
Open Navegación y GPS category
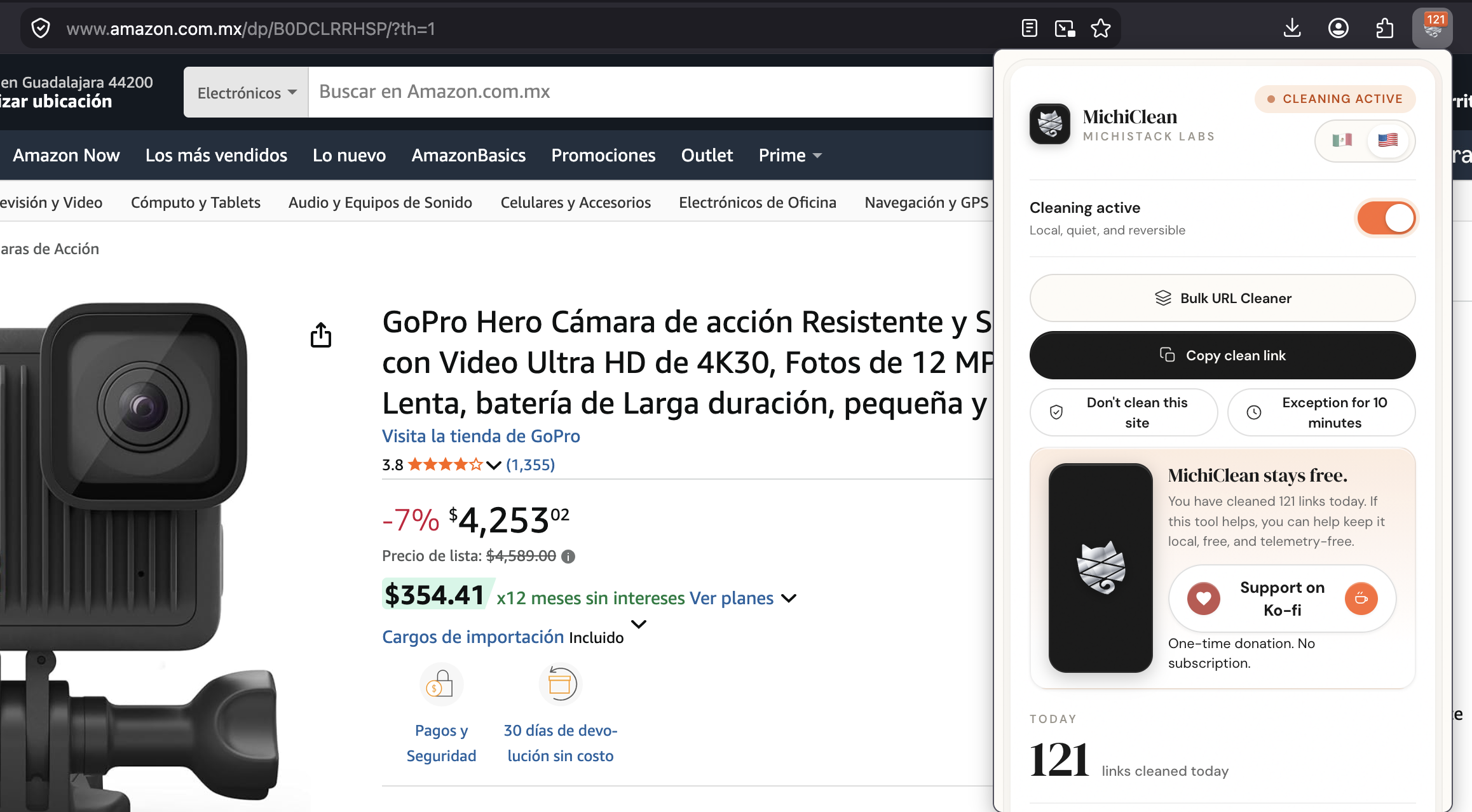coord(927,203)
